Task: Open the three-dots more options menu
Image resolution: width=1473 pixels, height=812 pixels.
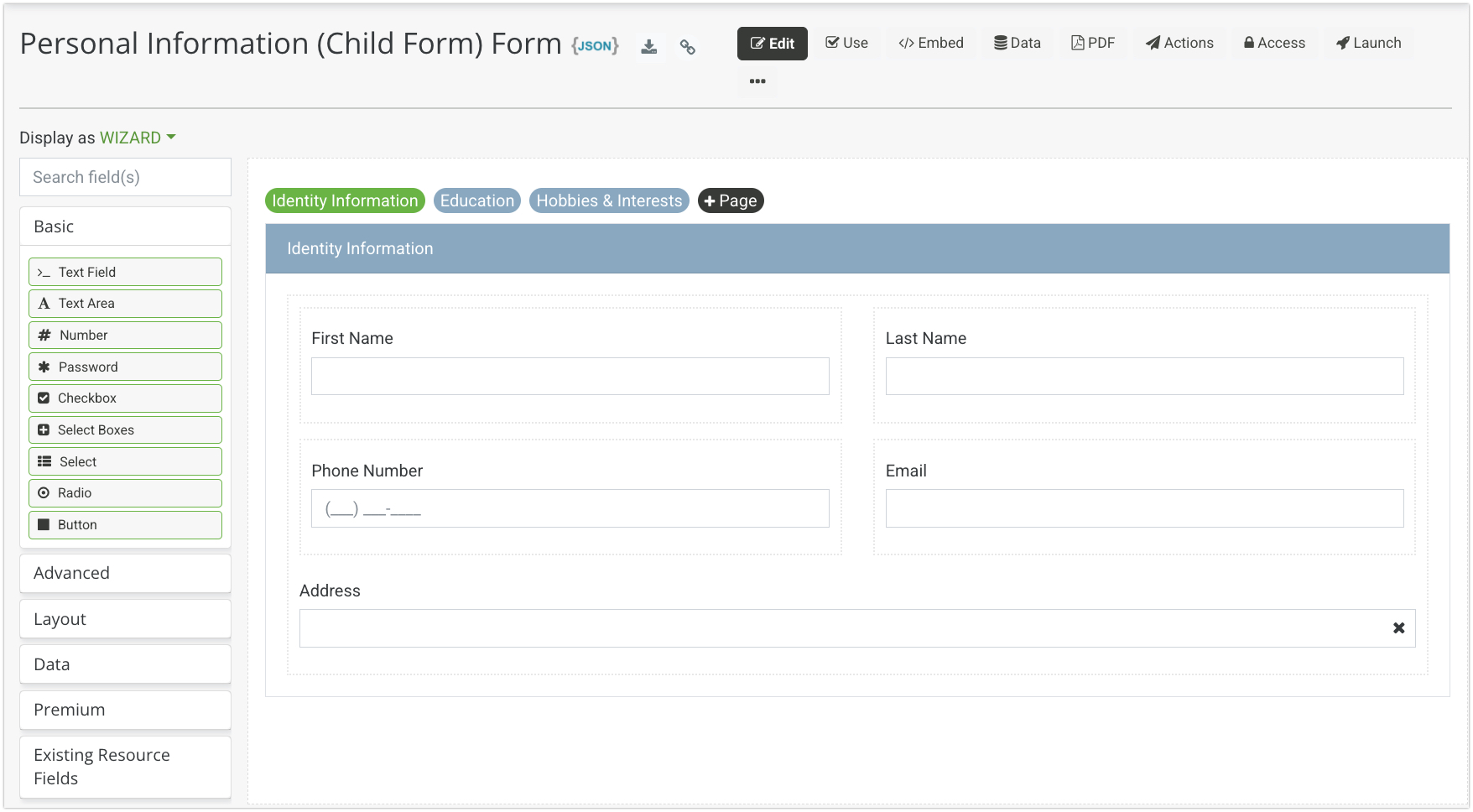Action: pos(757,81)
